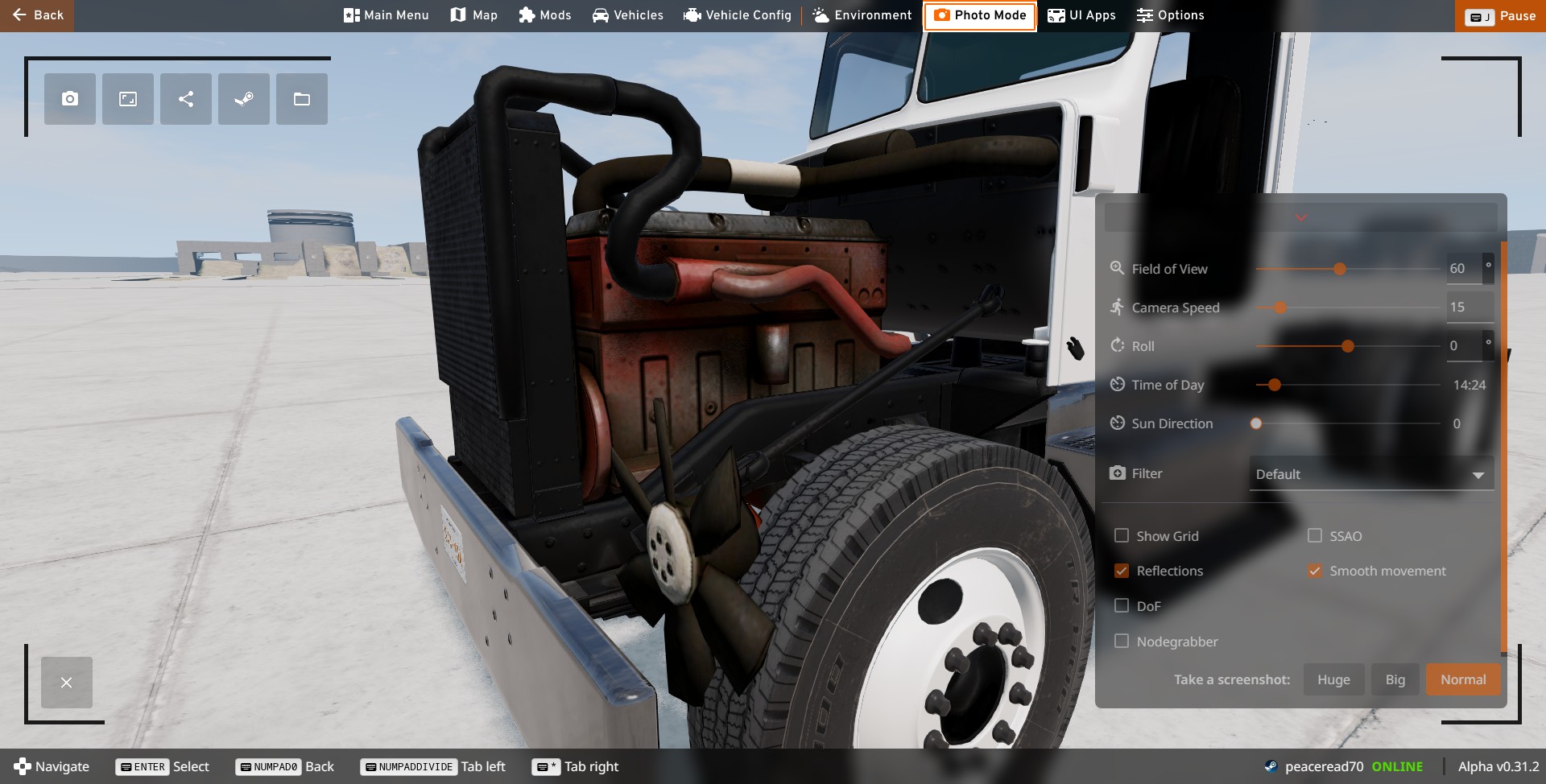Take a Big screenshot
The width and height of the screenshot is (1546, 784).
(1395, 679)
